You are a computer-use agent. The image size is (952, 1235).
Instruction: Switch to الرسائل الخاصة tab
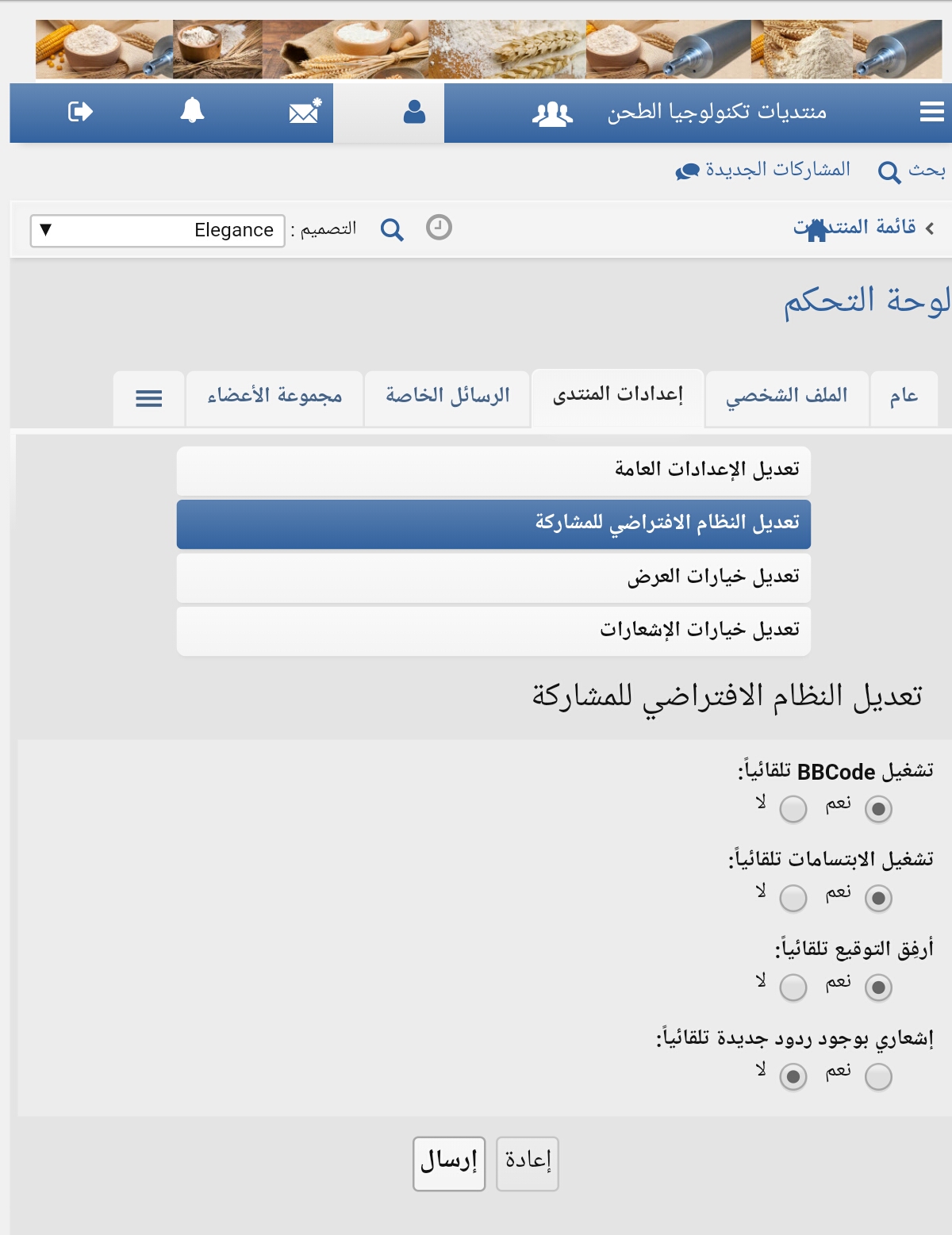coord(447,397)
